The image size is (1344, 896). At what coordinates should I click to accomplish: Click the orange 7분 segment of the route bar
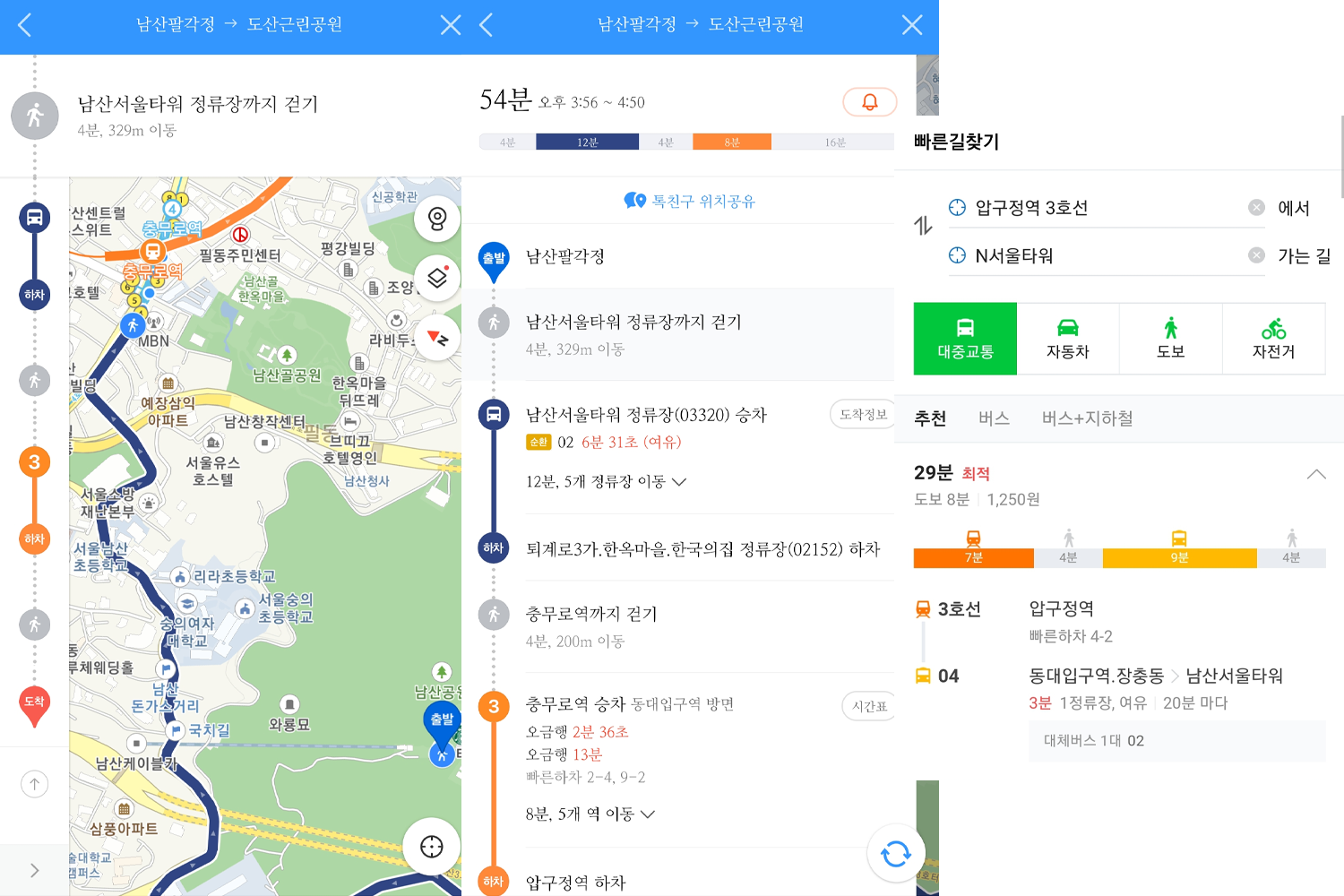click(973, 557)
